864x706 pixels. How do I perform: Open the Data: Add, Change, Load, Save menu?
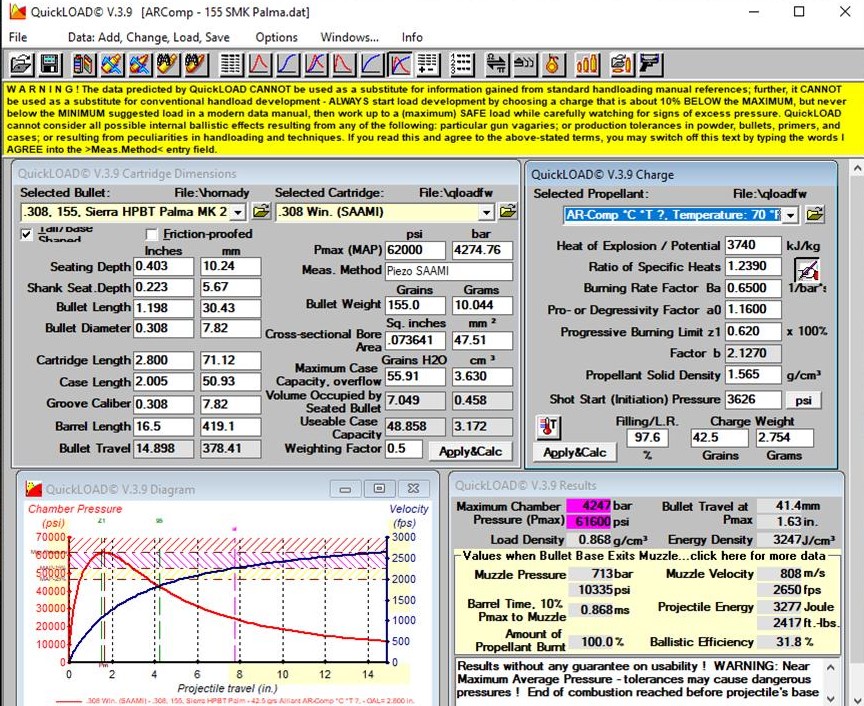(x=149, y=37)
